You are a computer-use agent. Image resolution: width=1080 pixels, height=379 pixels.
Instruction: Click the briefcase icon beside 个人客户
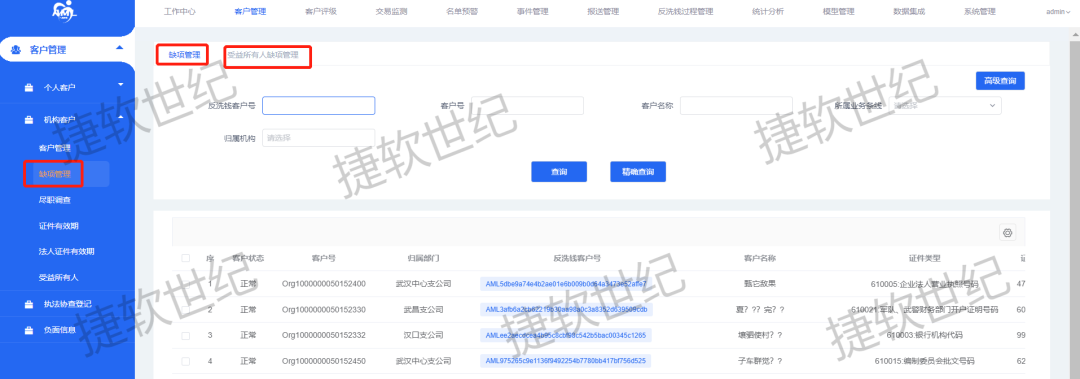pos(29,88)
